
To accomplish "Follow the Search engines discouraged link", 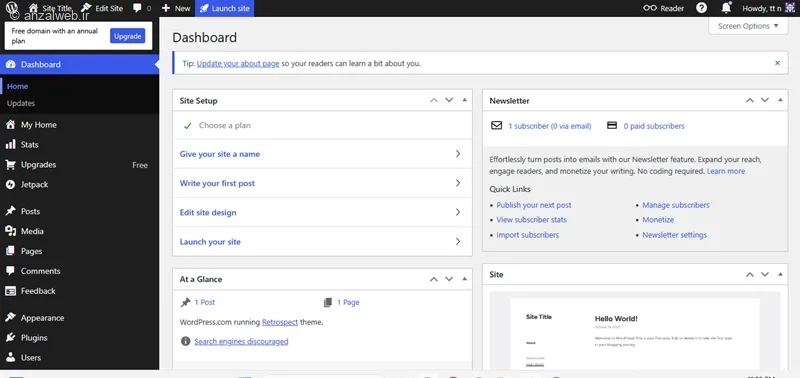I will click(241, 341).
